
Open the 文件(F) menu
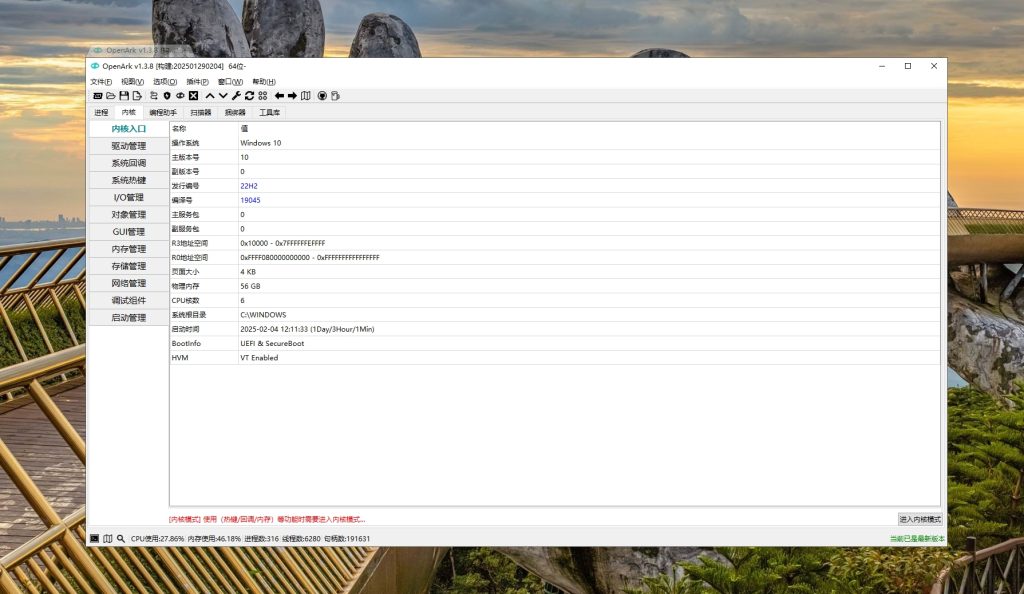coord(101,81)
